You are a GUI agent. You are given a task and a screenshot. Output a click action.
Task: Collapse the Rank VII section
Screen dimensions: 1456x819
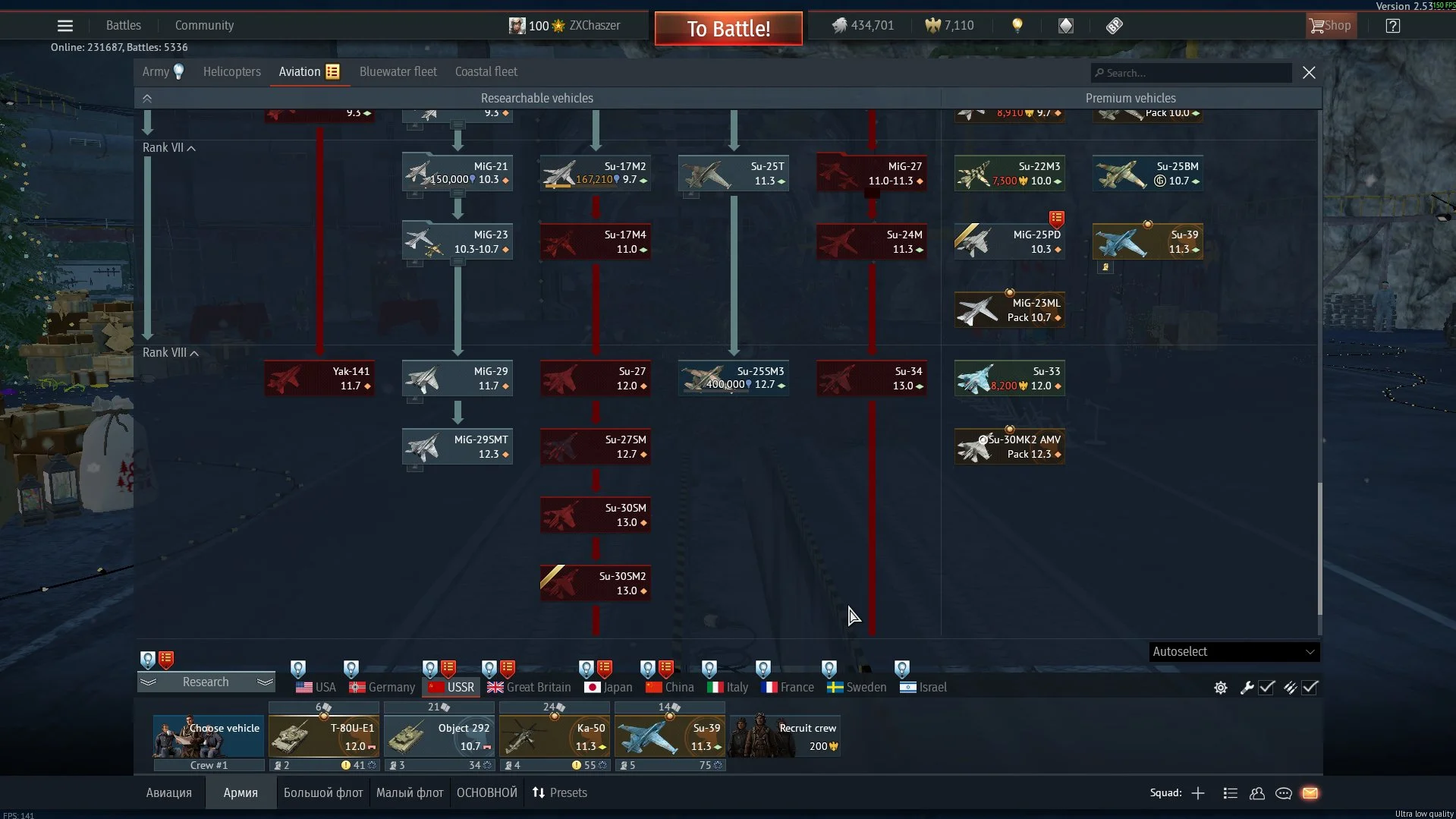169,148
